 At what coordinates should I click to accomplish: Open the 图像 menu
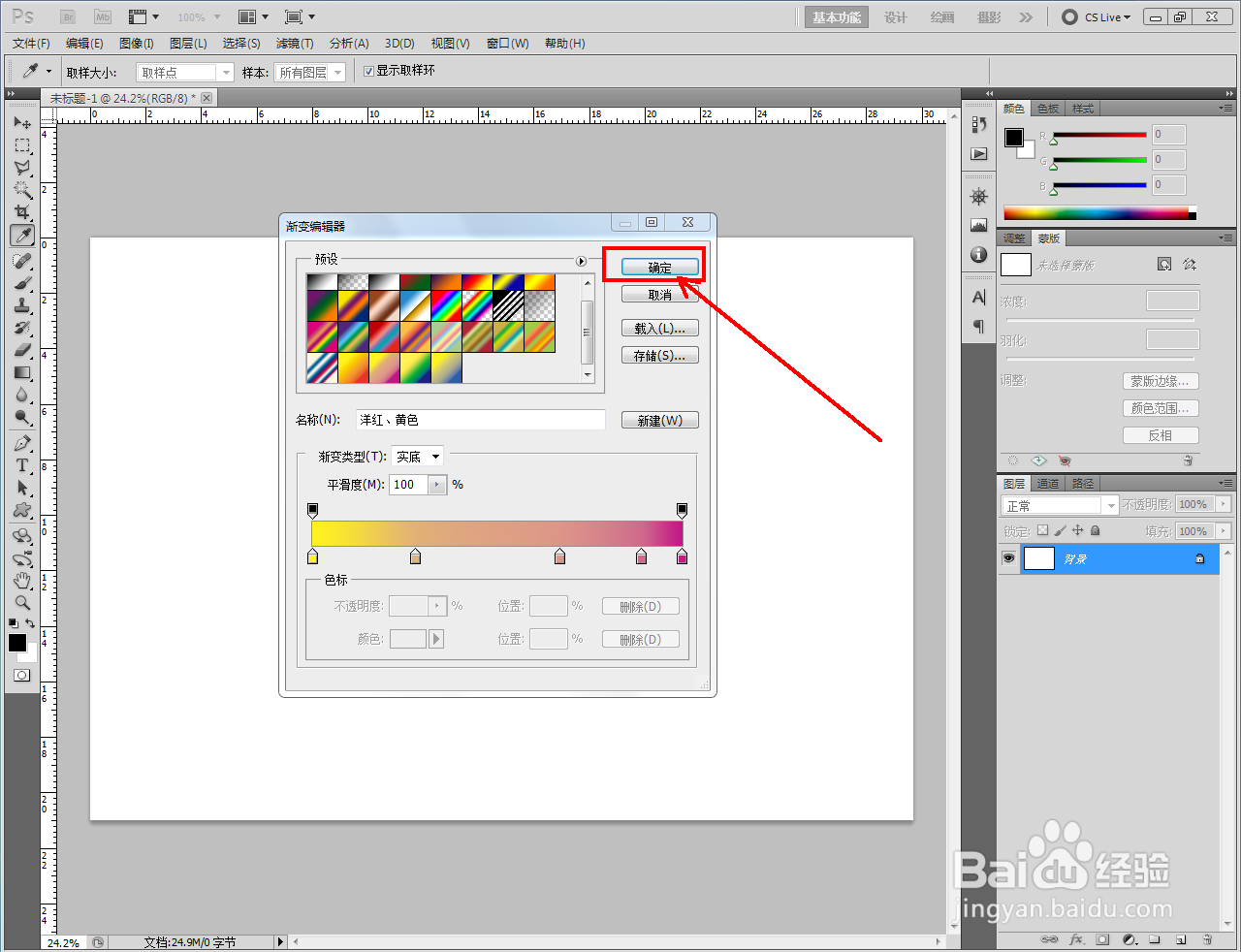click(x=137, y=44)
